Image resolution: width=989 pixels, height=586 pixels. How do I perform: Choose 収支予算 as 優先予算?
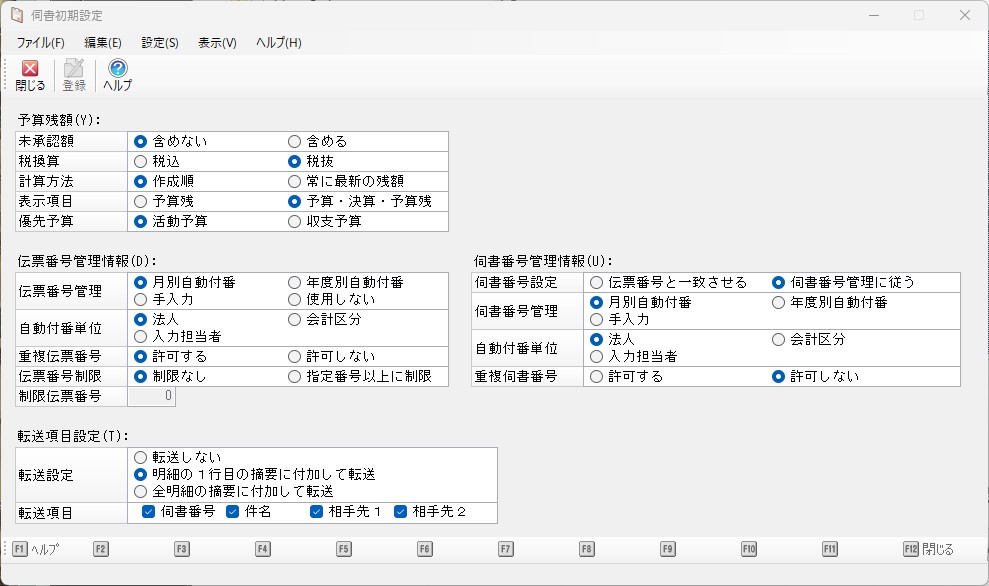click(295, 221)
